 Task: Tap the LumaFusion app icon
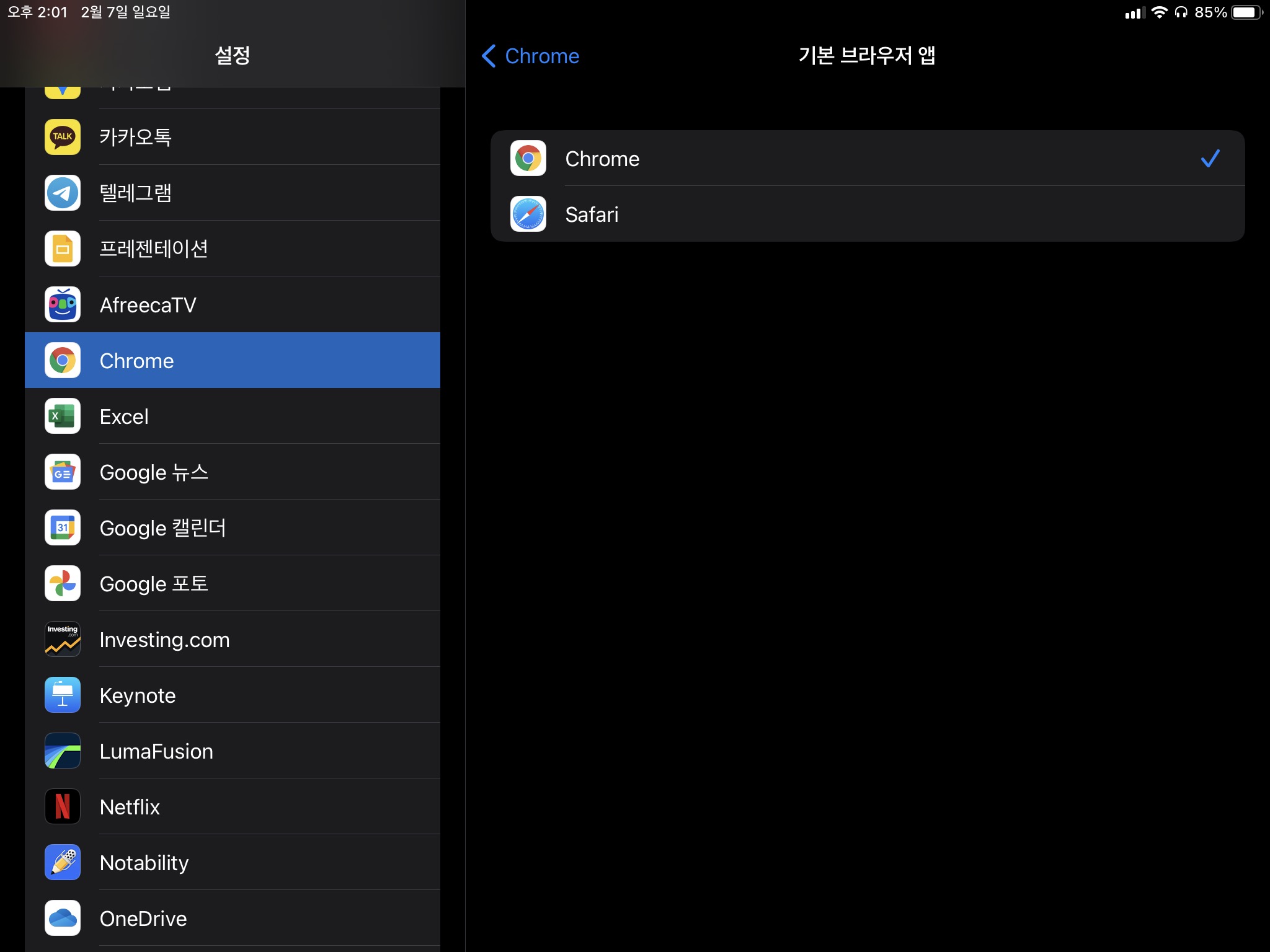coord(63,751)
